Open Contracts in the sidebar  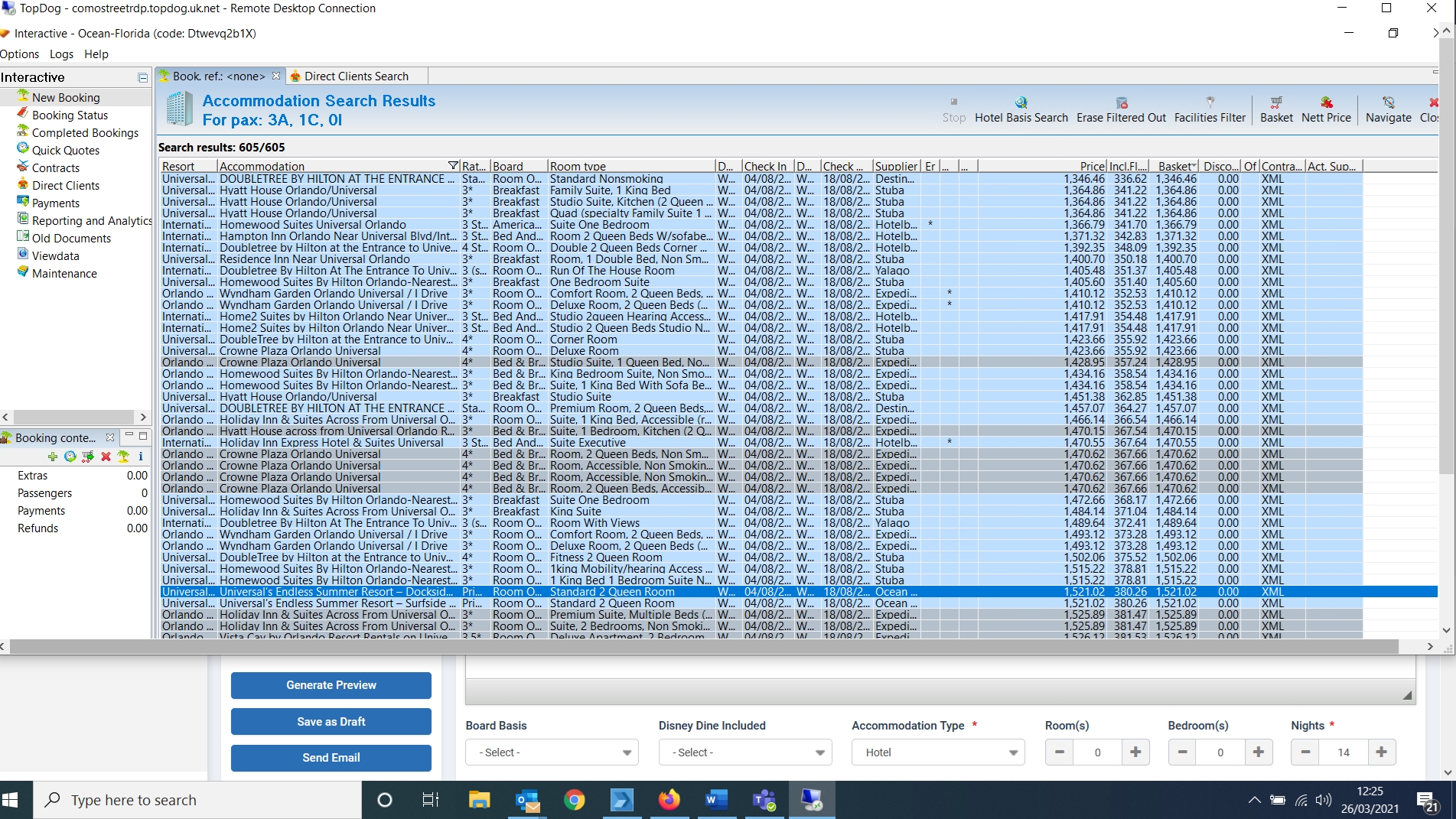pyautogui.click(x=55, y=167)
